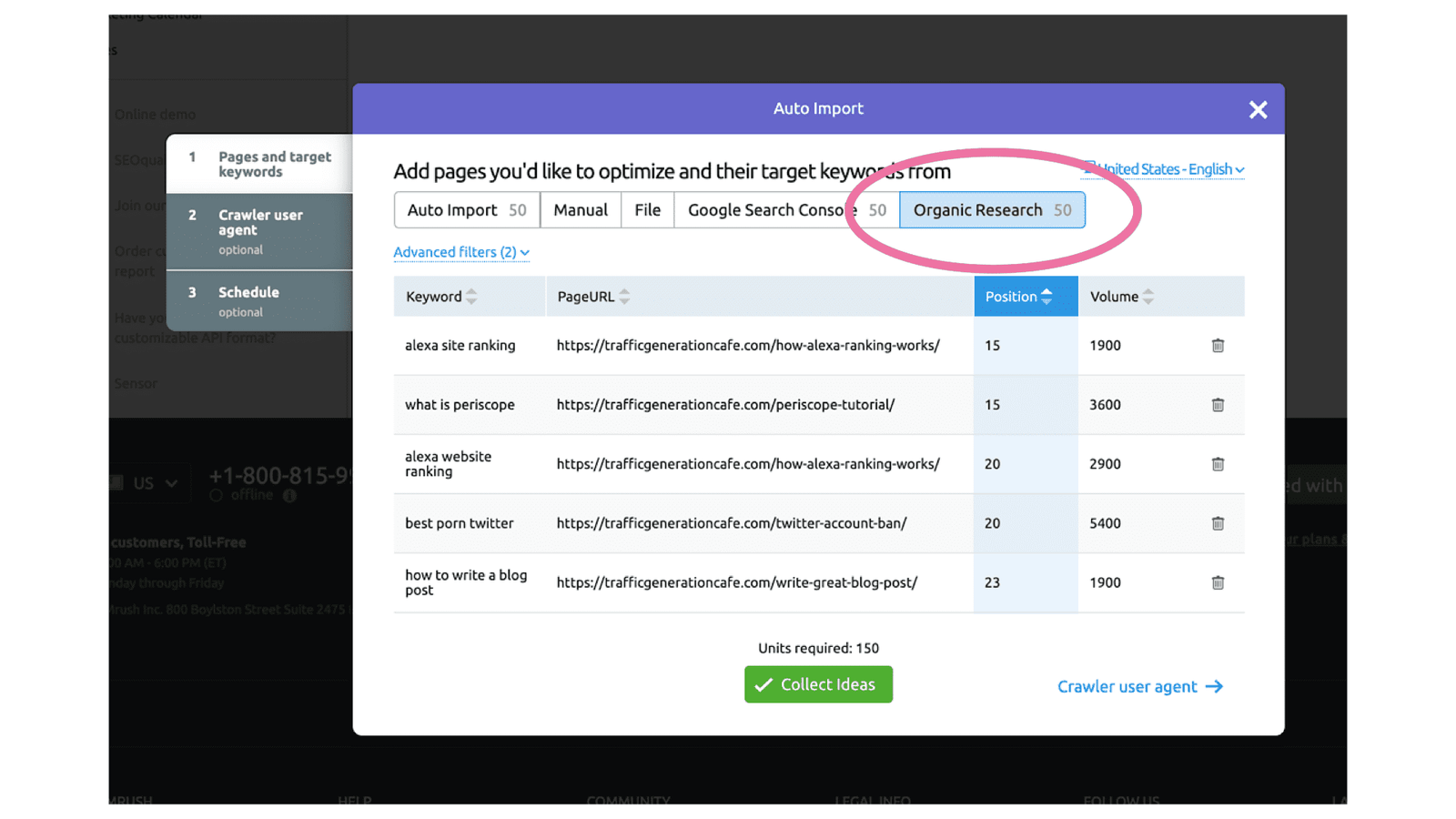Expand the Advanced filters section

461,252
